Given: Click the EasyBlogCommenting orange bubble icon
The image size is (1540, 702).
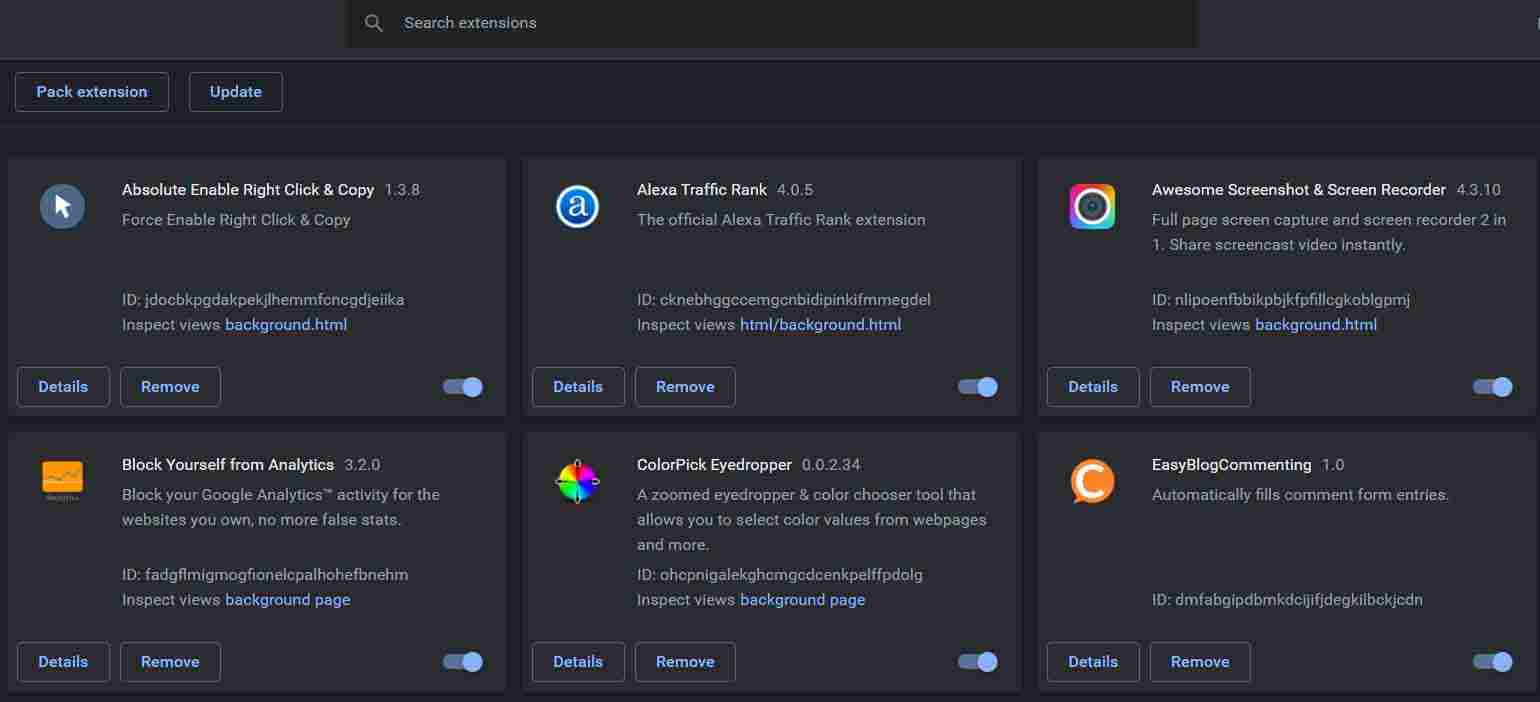Looking at the screenshot, I should pos(1092,482).
